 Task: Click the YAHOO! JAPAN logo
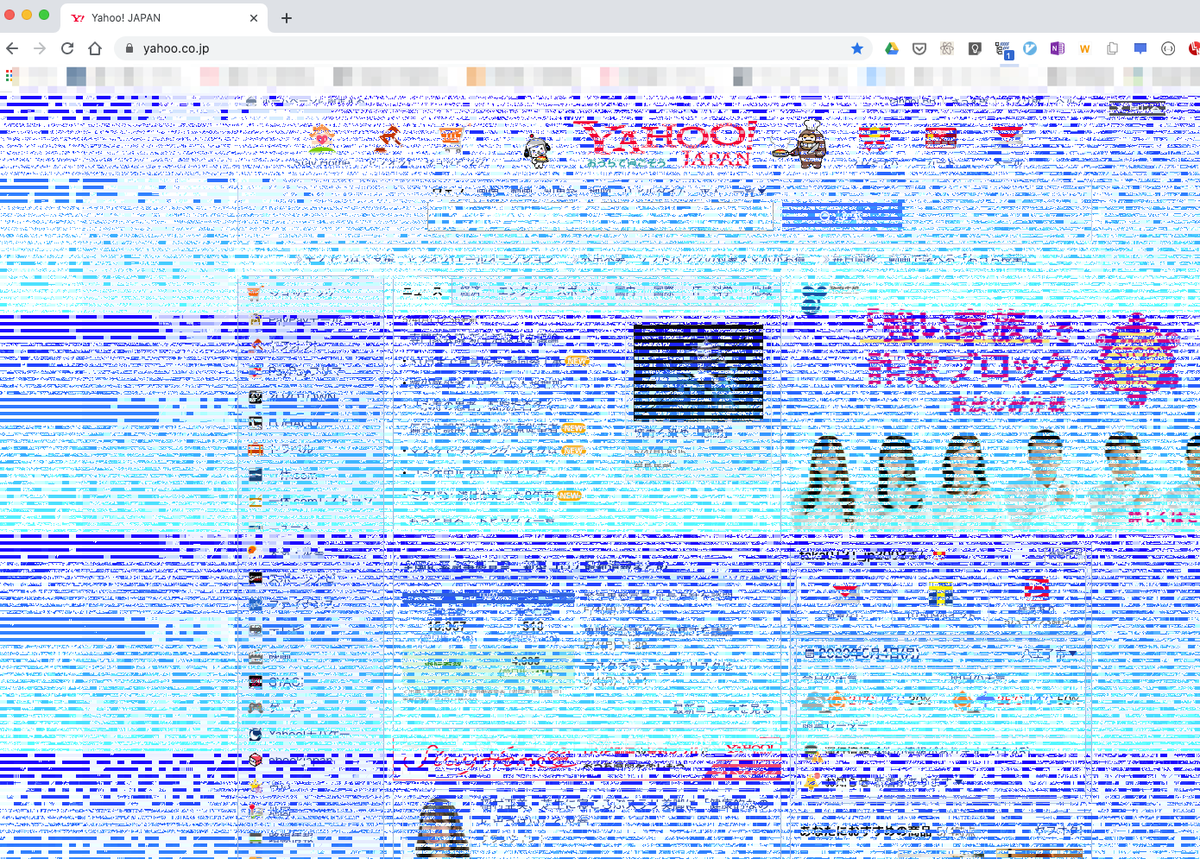click(x=668, y=145)
